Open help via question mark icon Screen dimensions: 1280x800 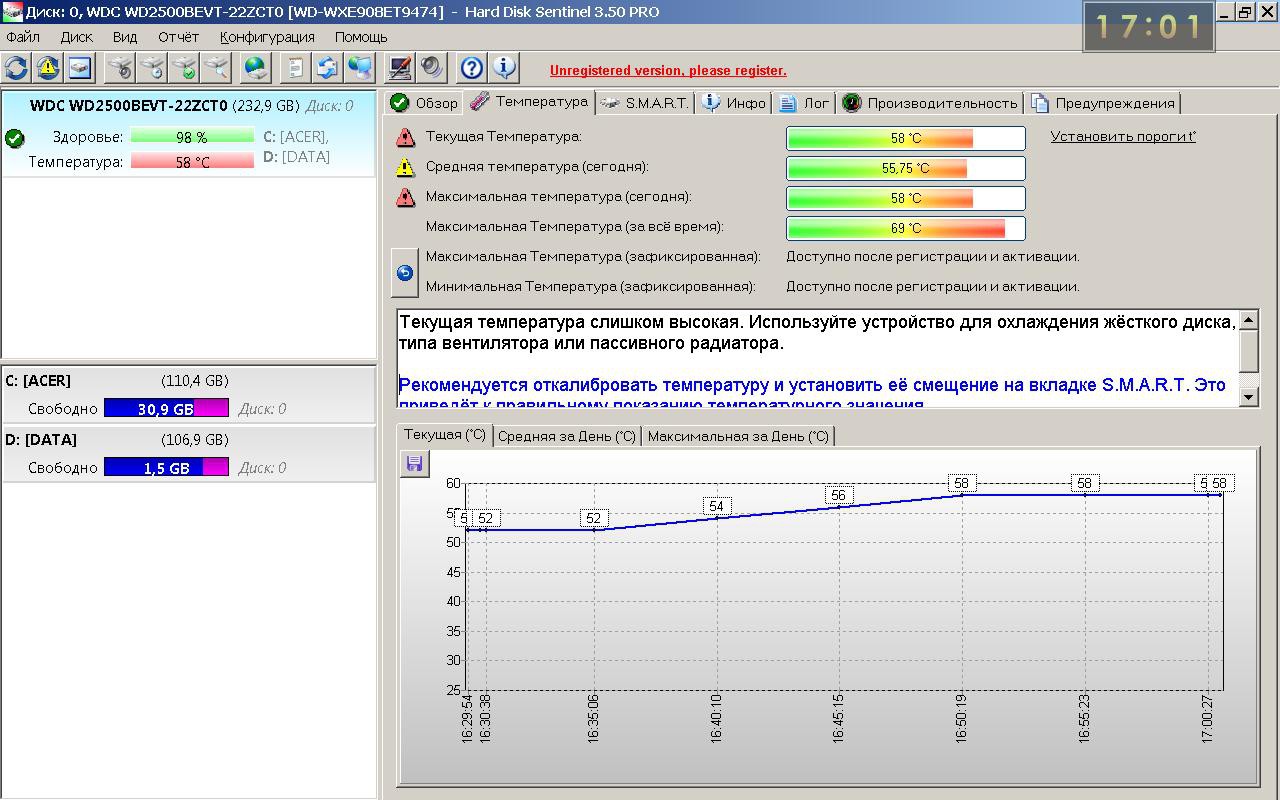472,68
